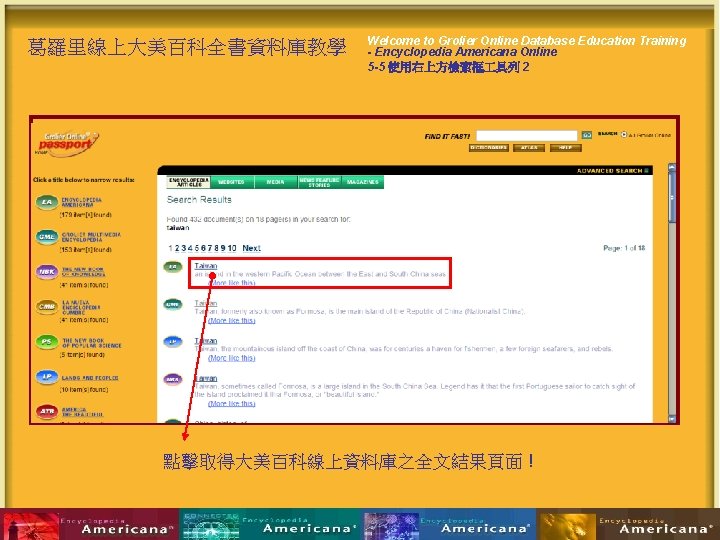This screenshot has width=720, height=540.
Task: Select the All Grolier Online search radio button
Action: 624,135
